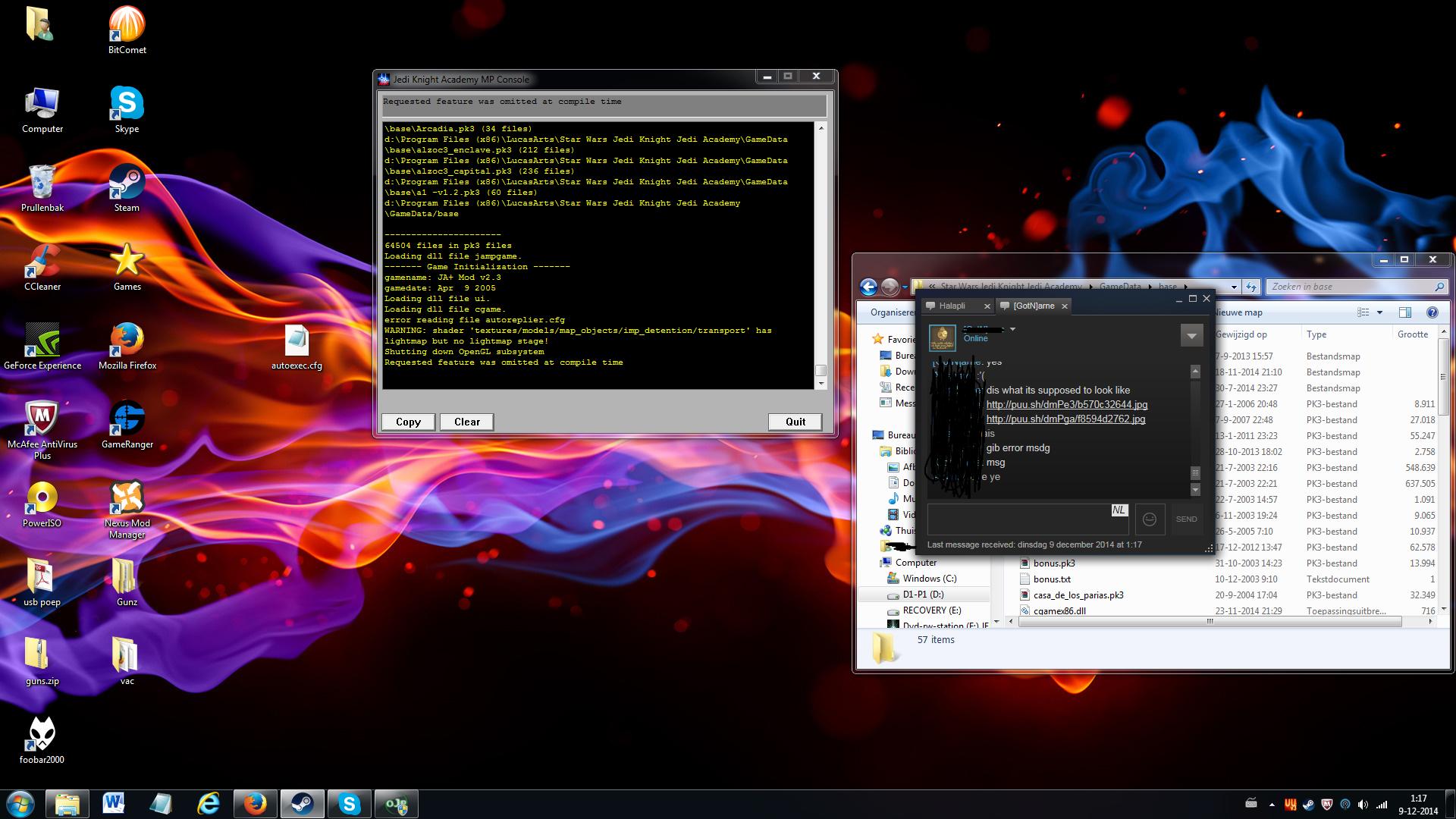Toggle the Explorer preview pane button
This screenshot has height=819, width=1456.
[1404, 312]
